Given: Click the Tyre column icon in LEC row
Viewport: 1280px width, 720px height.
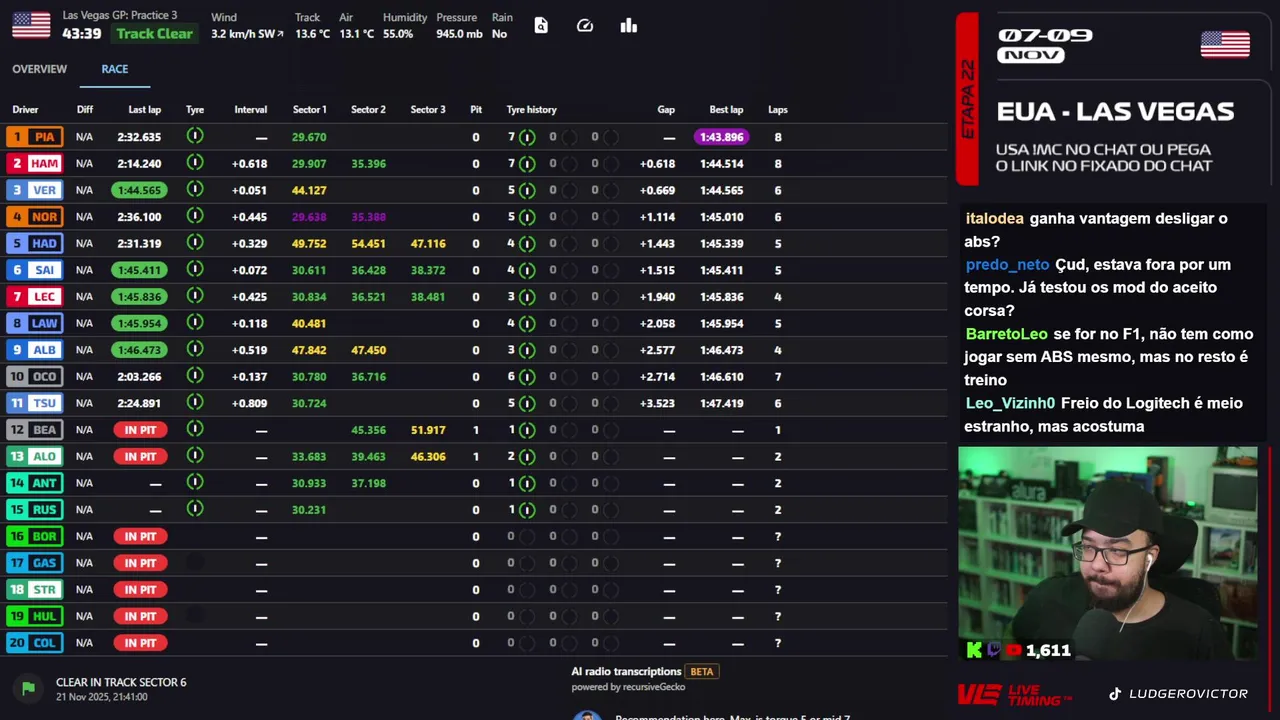Looking at the screenshot, I should pyautogui.click(x=195, y=296).
